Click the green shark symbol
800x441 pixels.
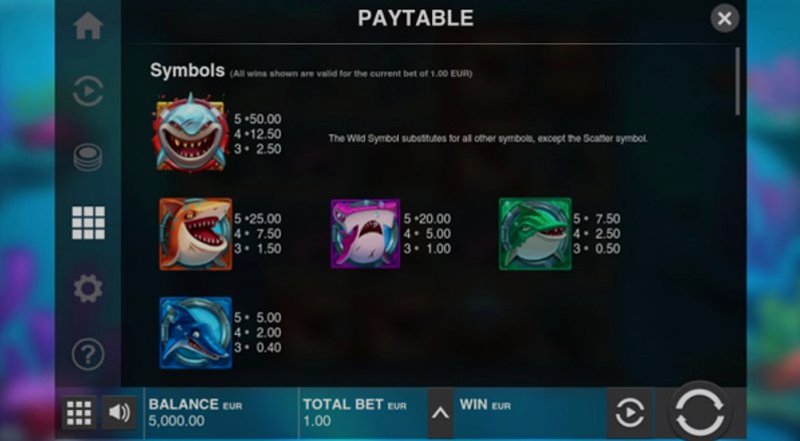[x=535, y=234]
